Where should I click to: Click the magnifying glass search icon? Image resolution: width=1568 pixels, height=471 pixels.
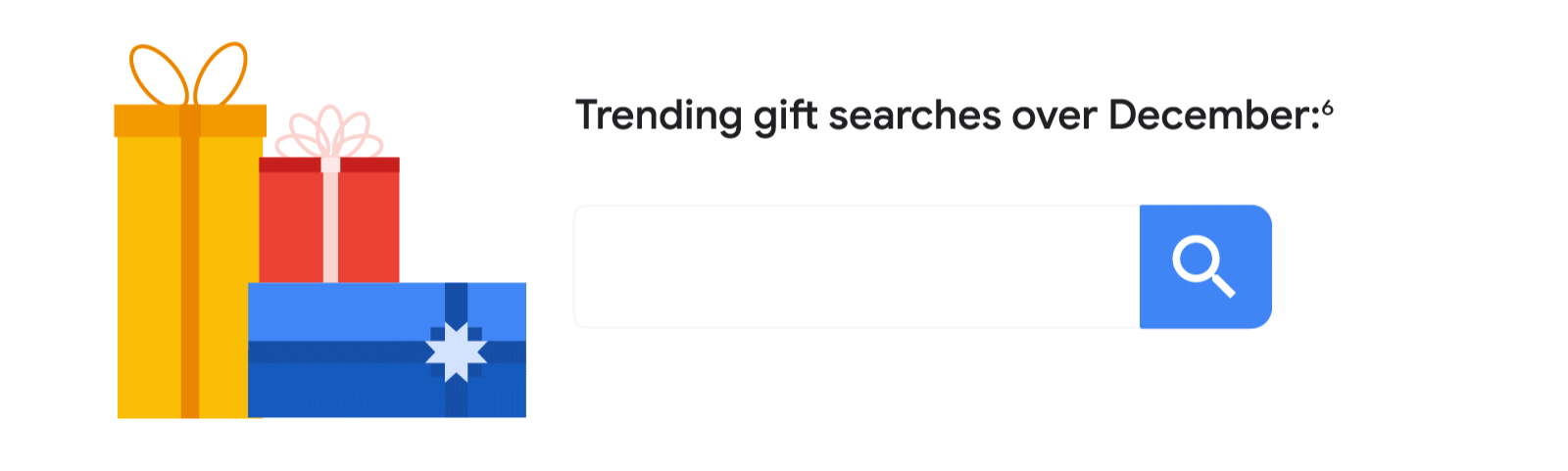pos(1204,266)
